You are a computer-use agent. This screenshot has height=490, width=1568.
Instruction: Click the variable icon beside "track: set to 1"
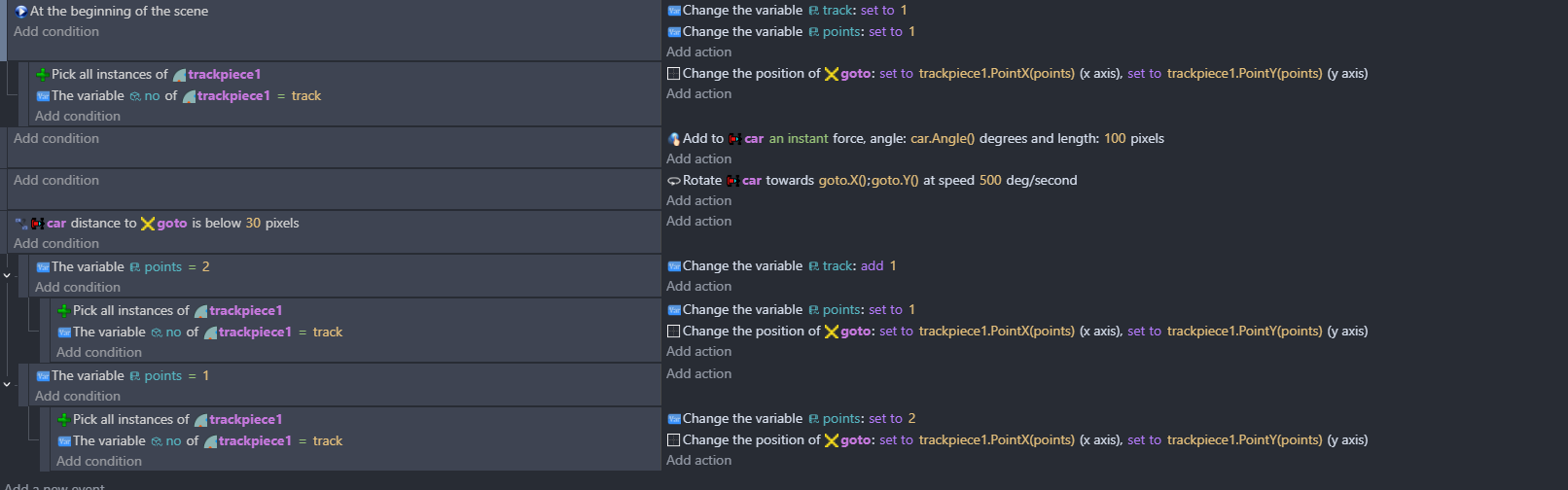point(813,11)
